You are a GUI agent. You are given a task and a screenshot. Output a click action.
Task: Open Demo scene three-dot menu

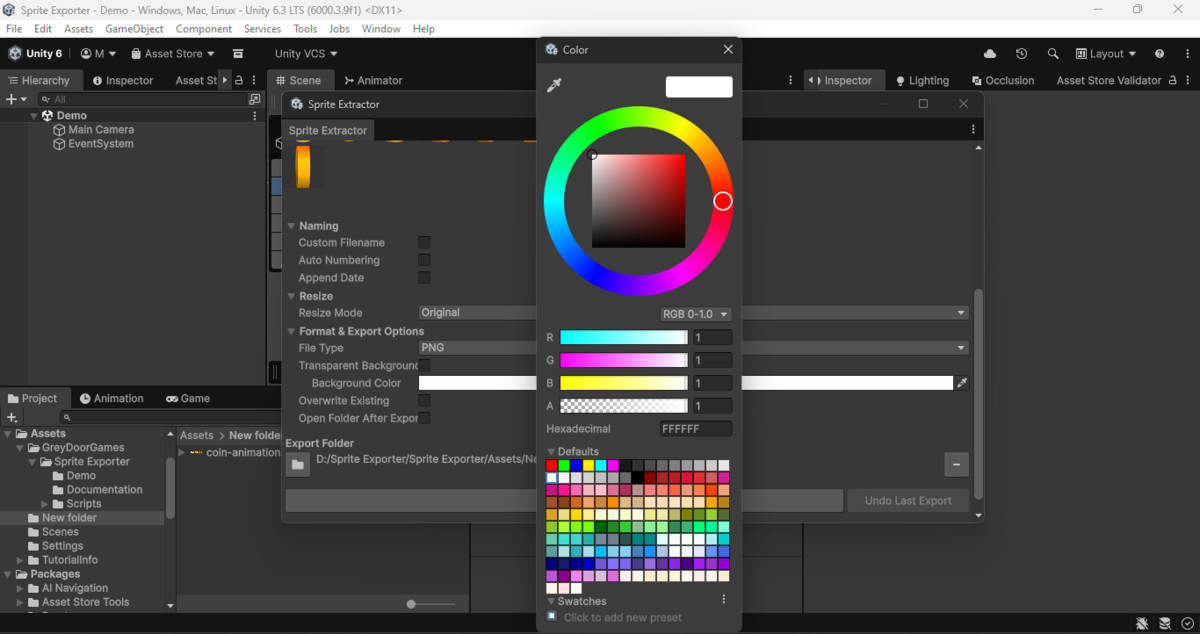(255, 116)
